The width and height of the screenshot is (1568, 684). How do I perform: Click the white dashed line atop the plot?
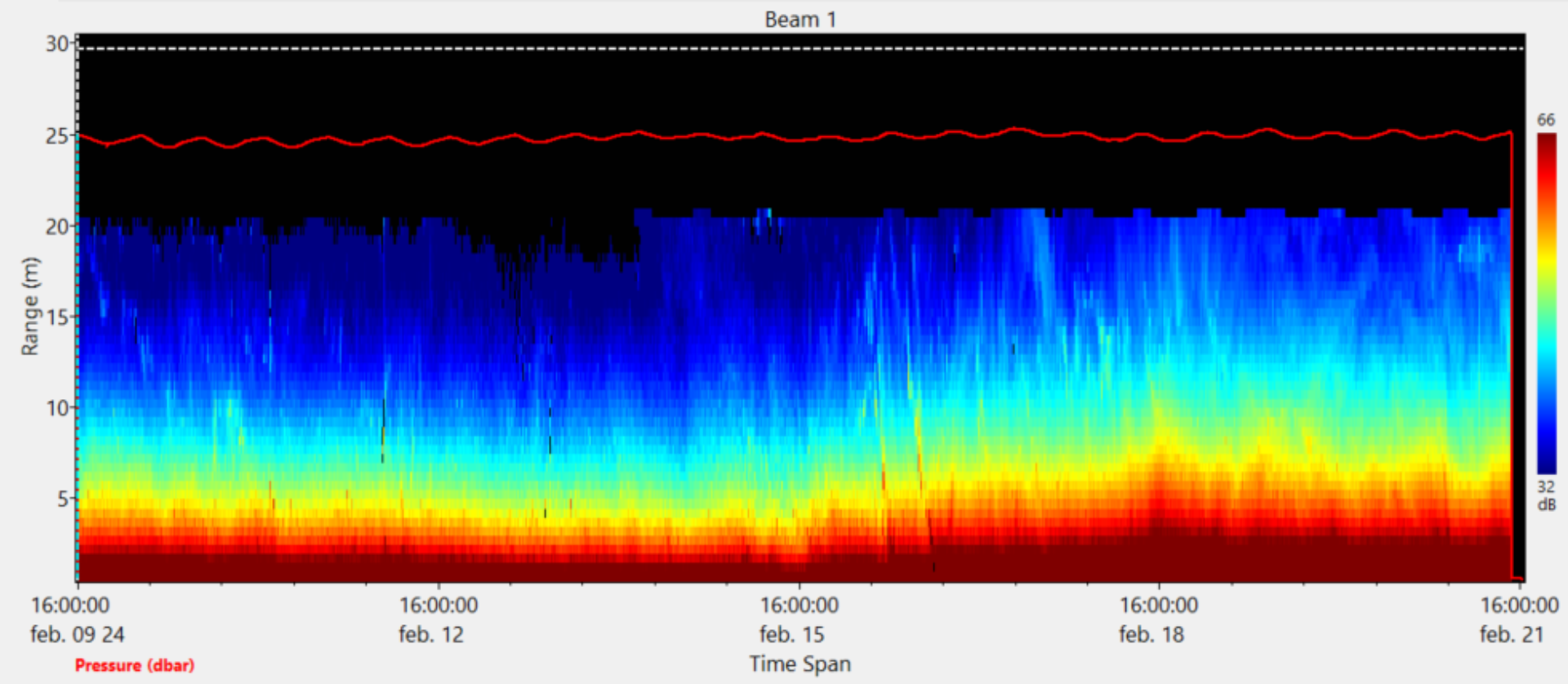pyautogui.click(x=800, y=49)
